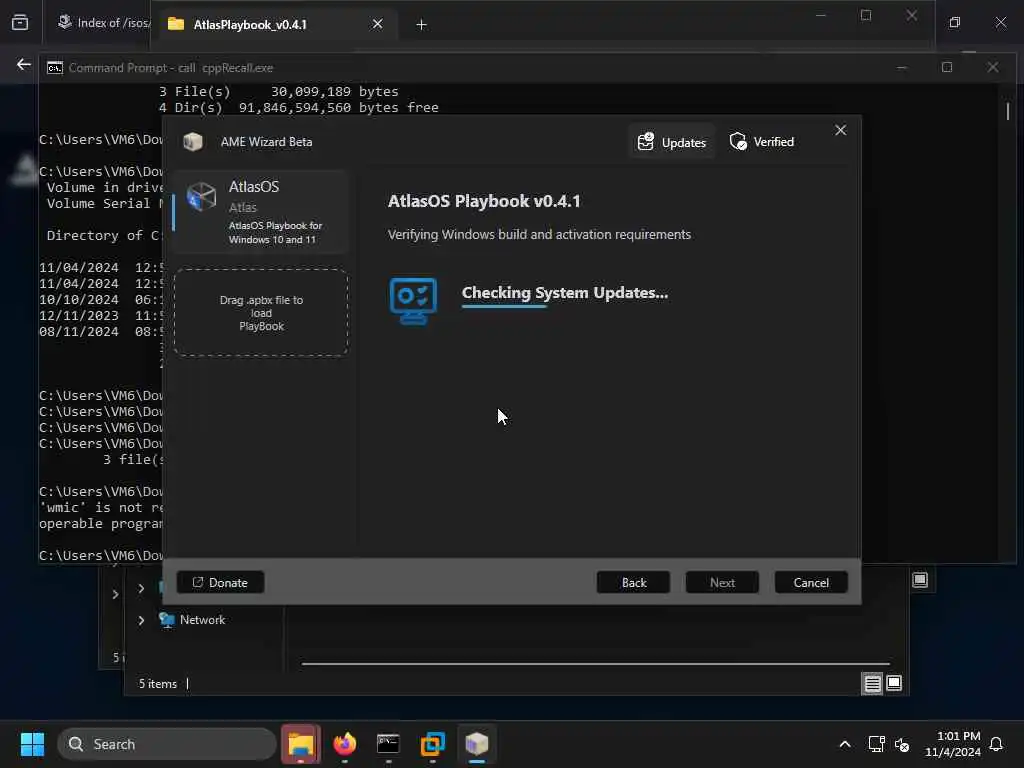Click the Next button in the wizard
The image size is (1024, 768).
(722, 582)
